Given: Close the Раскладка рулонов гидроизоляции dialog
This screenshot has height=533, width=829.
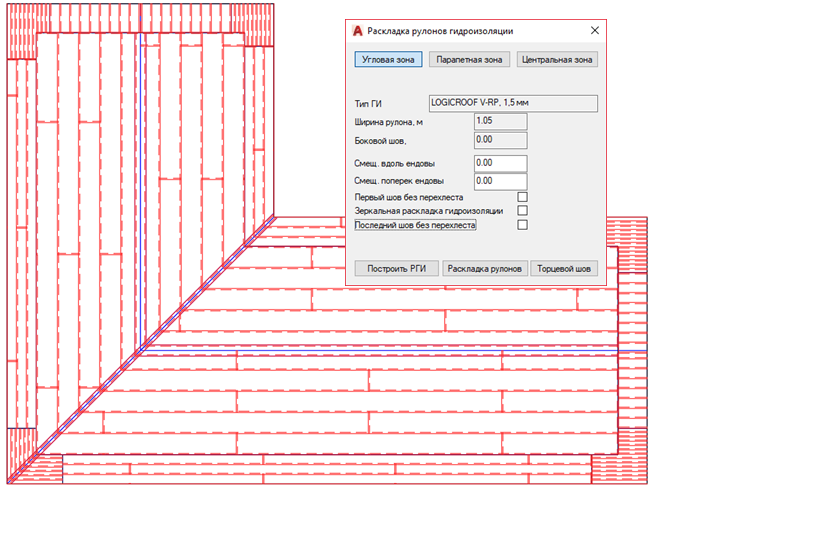Looking at the screenshot, I should point(595,31).
